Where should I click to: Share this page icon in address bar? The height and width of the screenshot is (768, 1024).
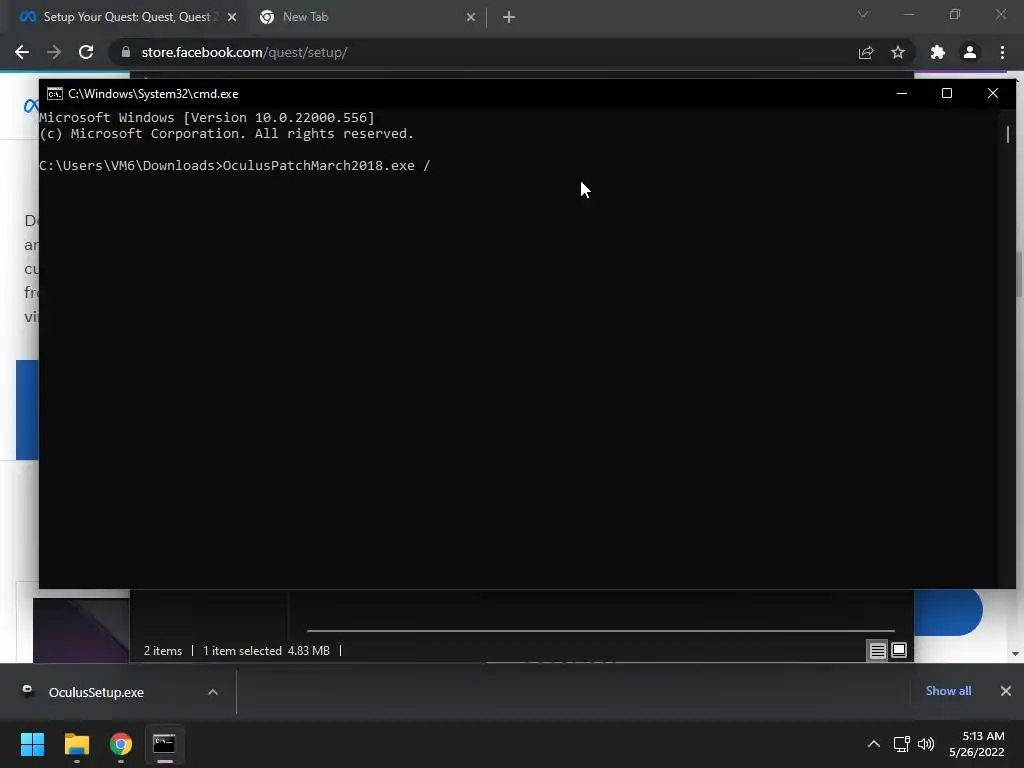coord(866,52)
